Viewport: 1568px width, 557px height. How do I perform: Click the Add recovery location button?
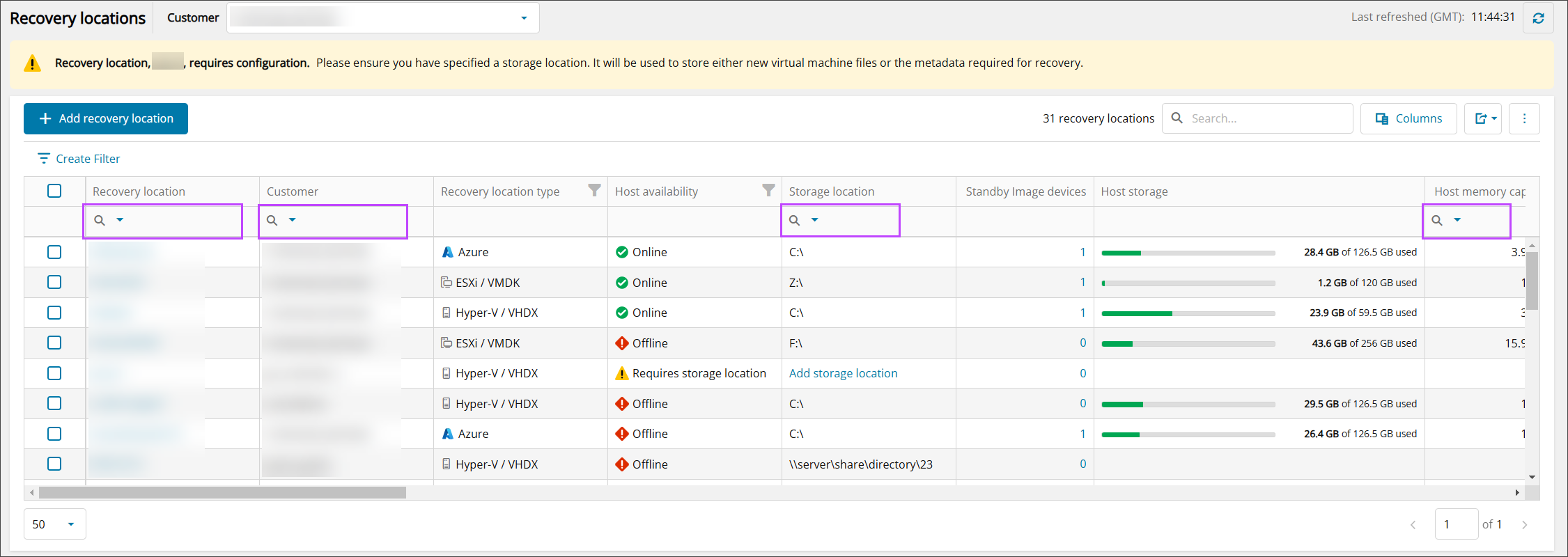tap(106, 118)
